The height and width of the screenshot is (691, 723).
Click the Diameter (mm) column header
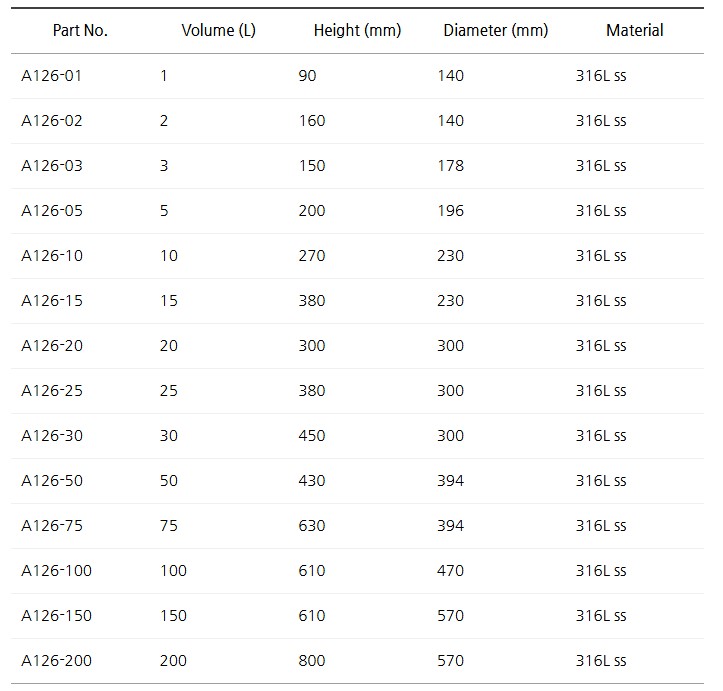(495, 30)
